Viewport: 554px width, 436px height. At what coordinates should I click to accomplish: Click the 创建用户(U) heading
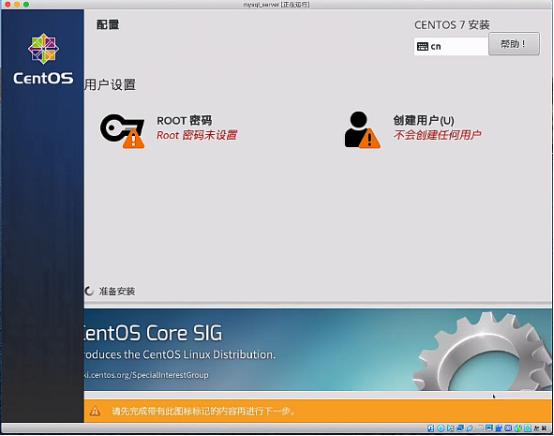point(424,120)
